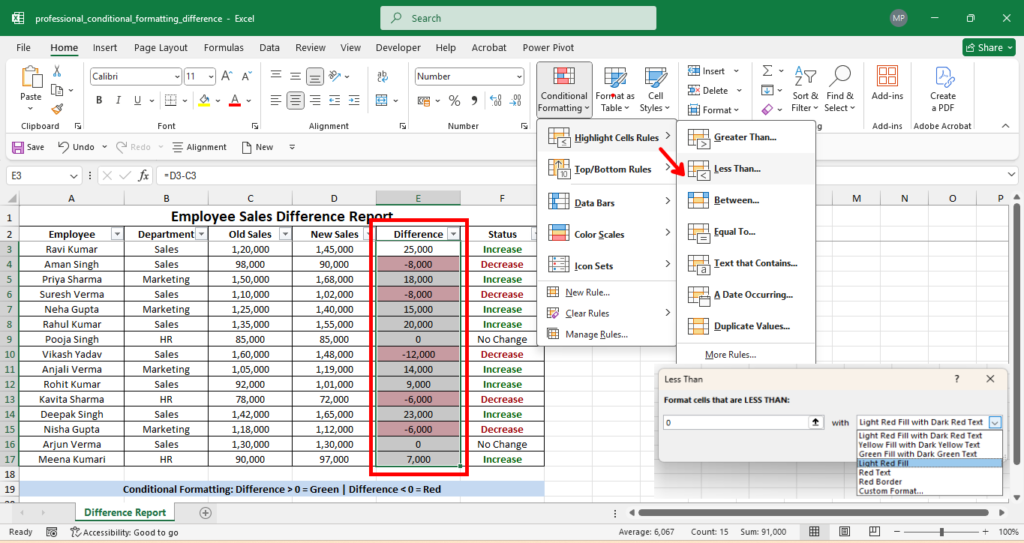Viewport: 1024px width, 543px height.
Task: Open the Old Sales column filter dropdown
Action: click(x=285, y=234)
